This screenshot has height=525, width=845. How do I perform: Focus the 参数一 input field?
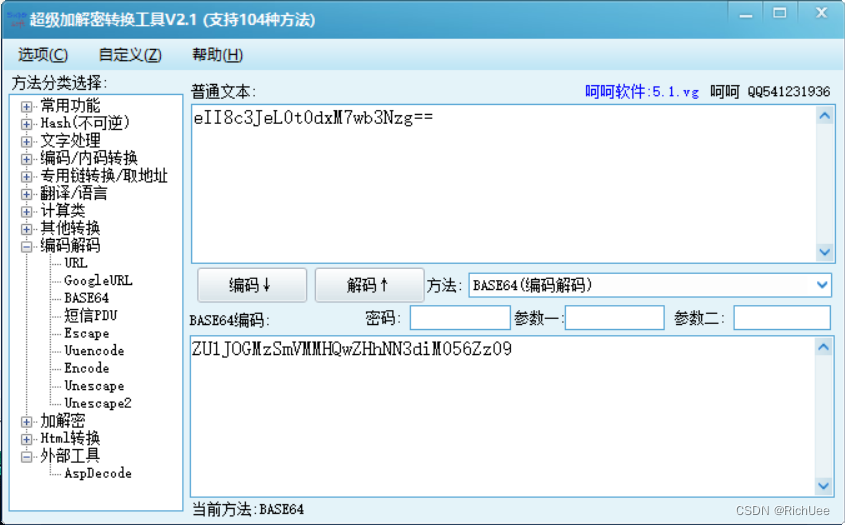pyautogui.click(x=614, y=317)
